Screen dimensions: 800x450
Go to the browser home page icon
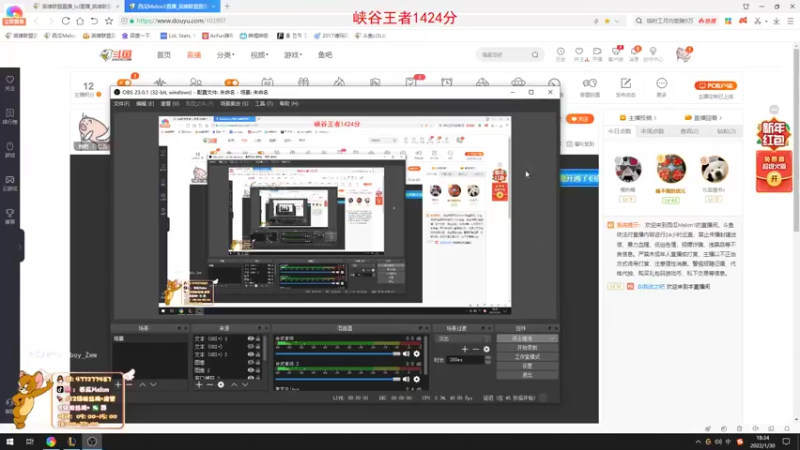tap(80, 21)
